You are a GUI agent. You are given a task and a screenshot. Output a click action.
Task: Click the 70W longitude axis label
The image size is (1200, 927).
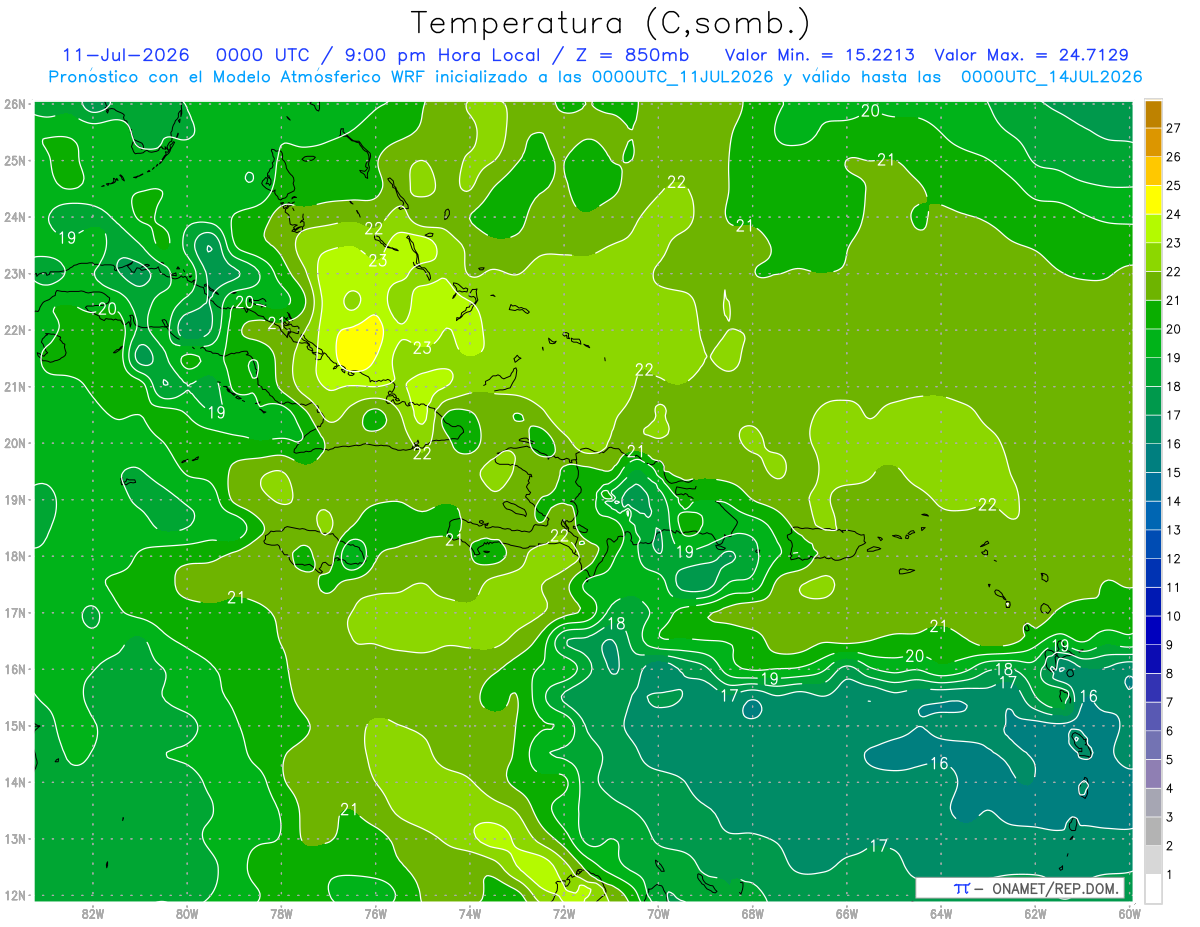coord(658,912)
